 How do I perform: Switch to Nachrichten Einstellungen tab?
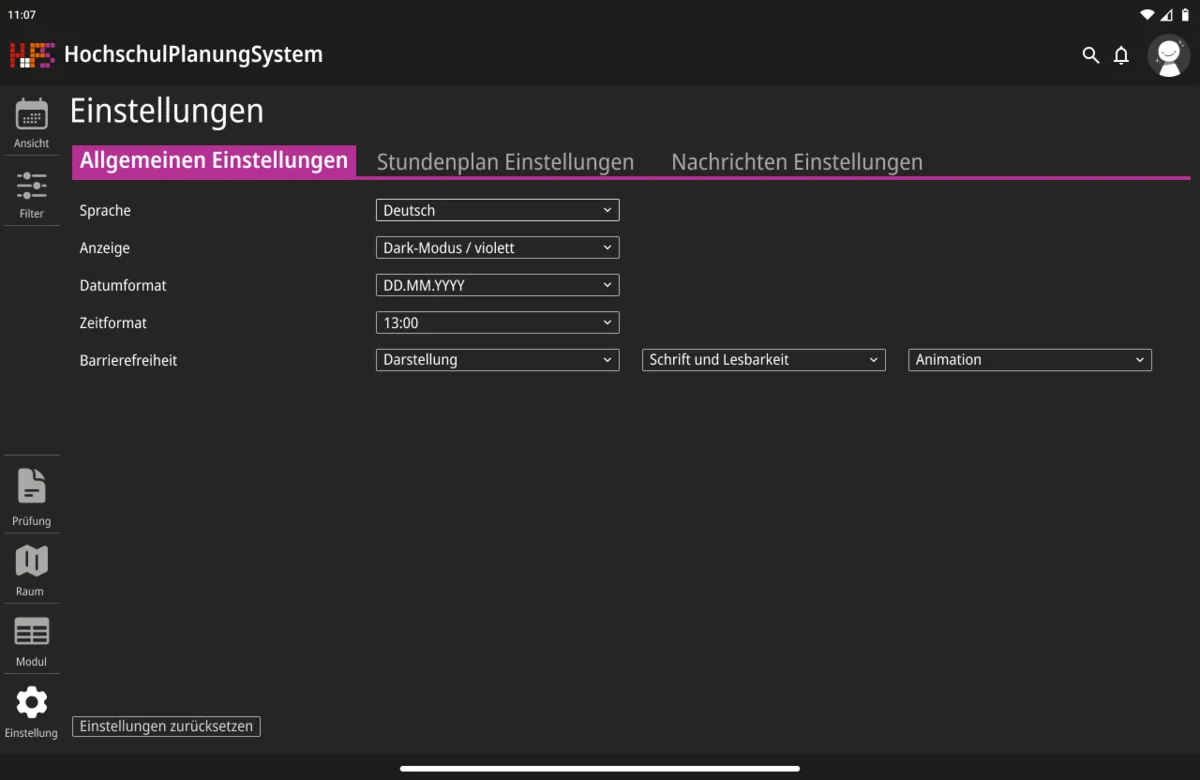(x=796, y=162)
